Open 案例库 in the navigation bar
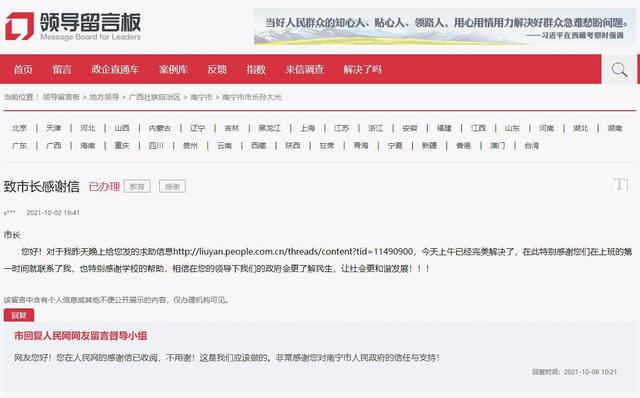This screenshot has height=398, width=640. coord(173,69)
